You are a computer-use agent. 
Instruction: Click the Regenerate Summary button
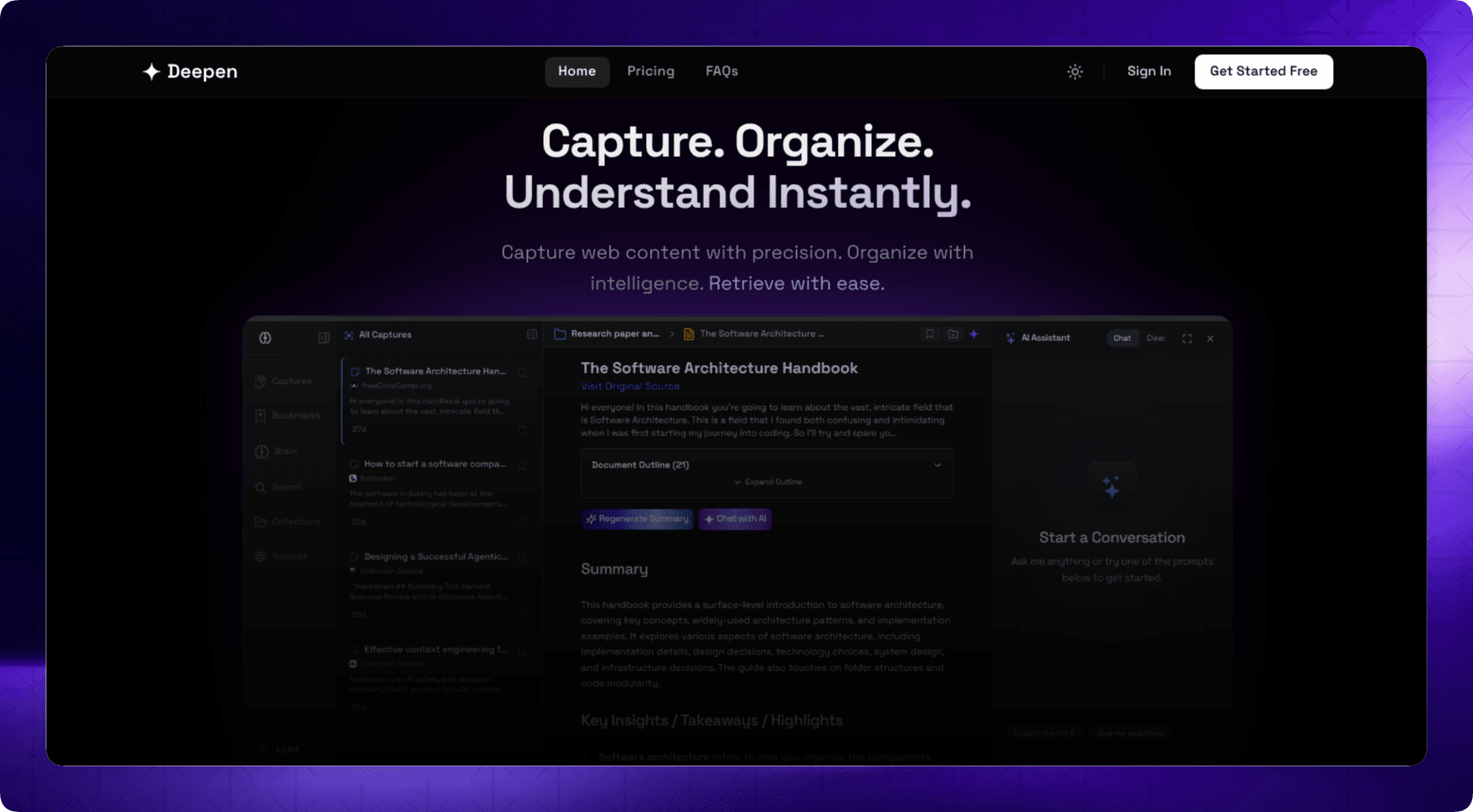point(637,519)
